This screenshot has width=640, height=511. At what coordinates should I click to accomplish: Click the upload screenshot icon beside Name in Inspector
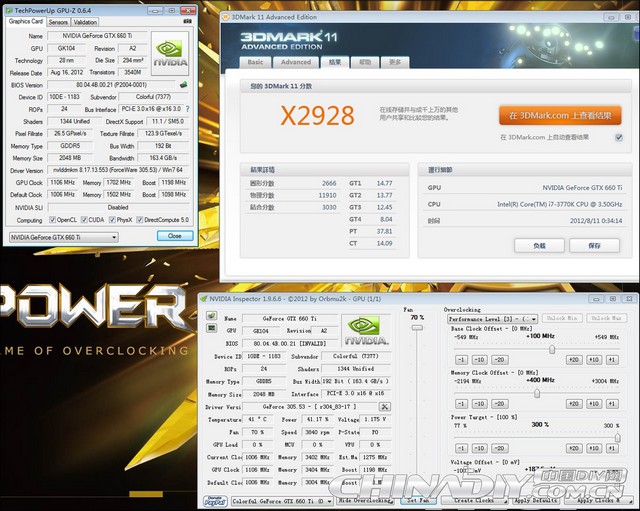[x=211, y=315]
